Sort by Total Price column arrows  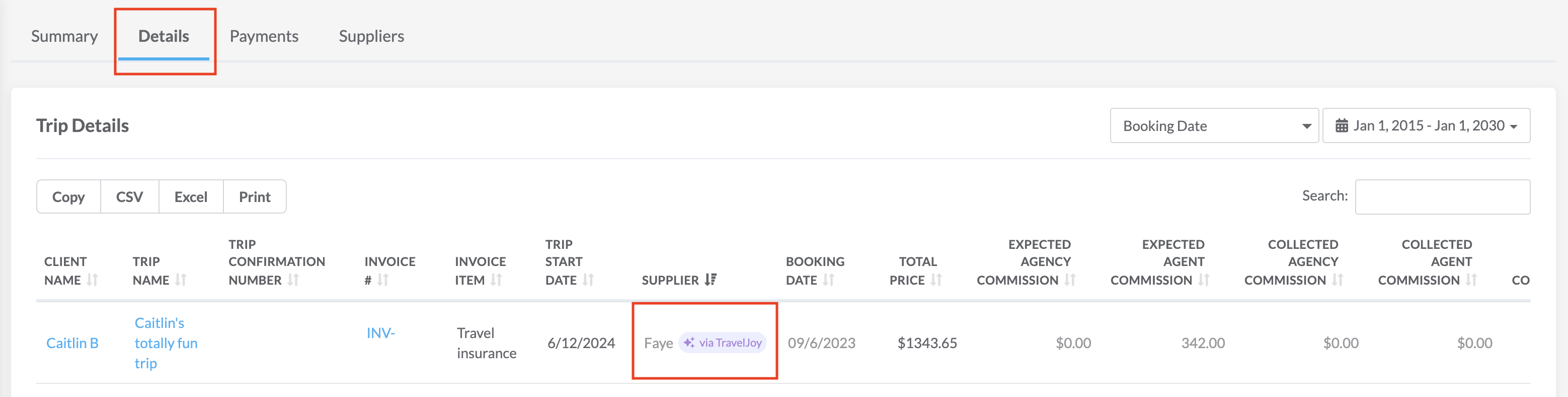point(936,280)
